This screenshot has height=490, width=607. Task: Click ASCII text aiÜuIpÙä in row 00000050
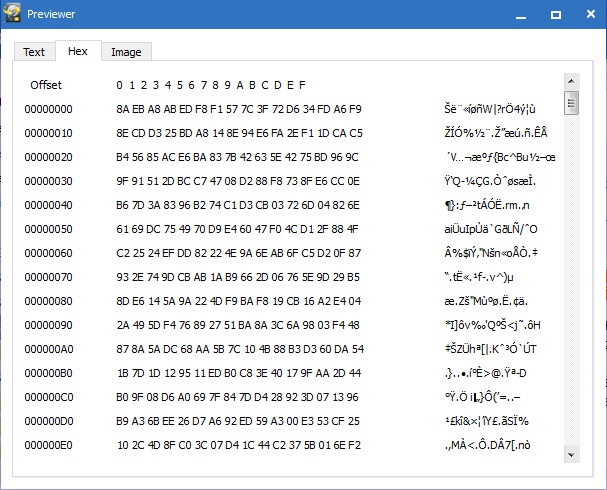click(x=491, y=229)
